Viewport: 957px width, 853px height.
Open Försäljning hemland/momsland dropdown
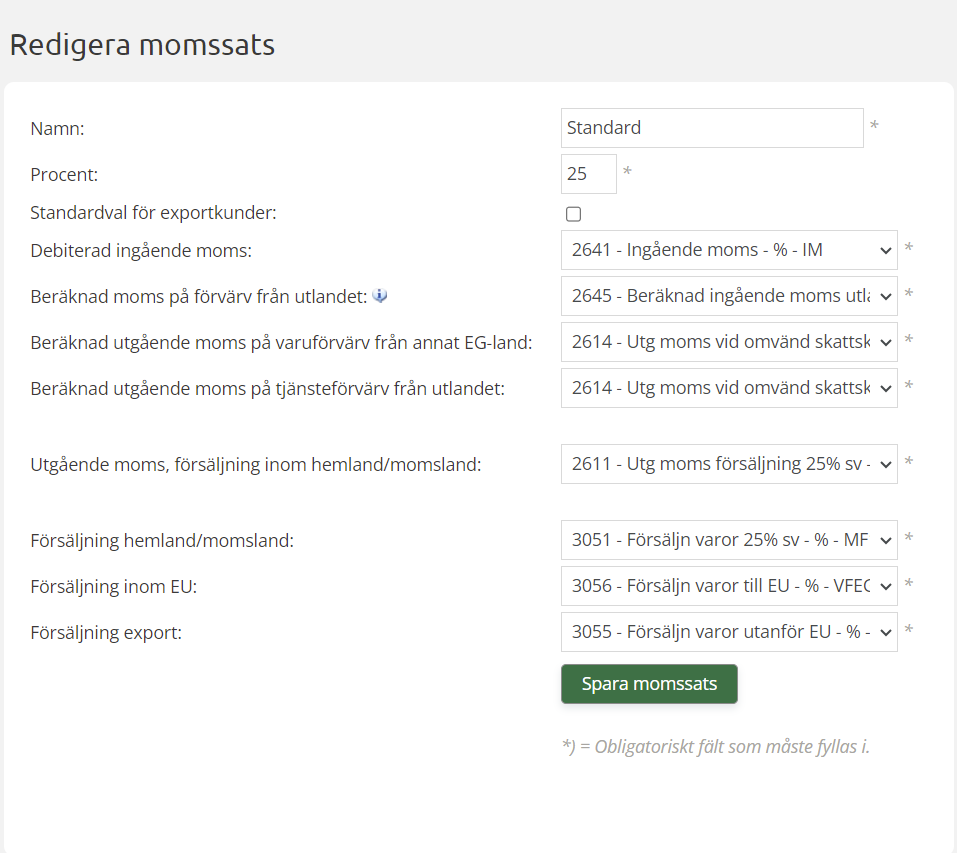[729, 540]
